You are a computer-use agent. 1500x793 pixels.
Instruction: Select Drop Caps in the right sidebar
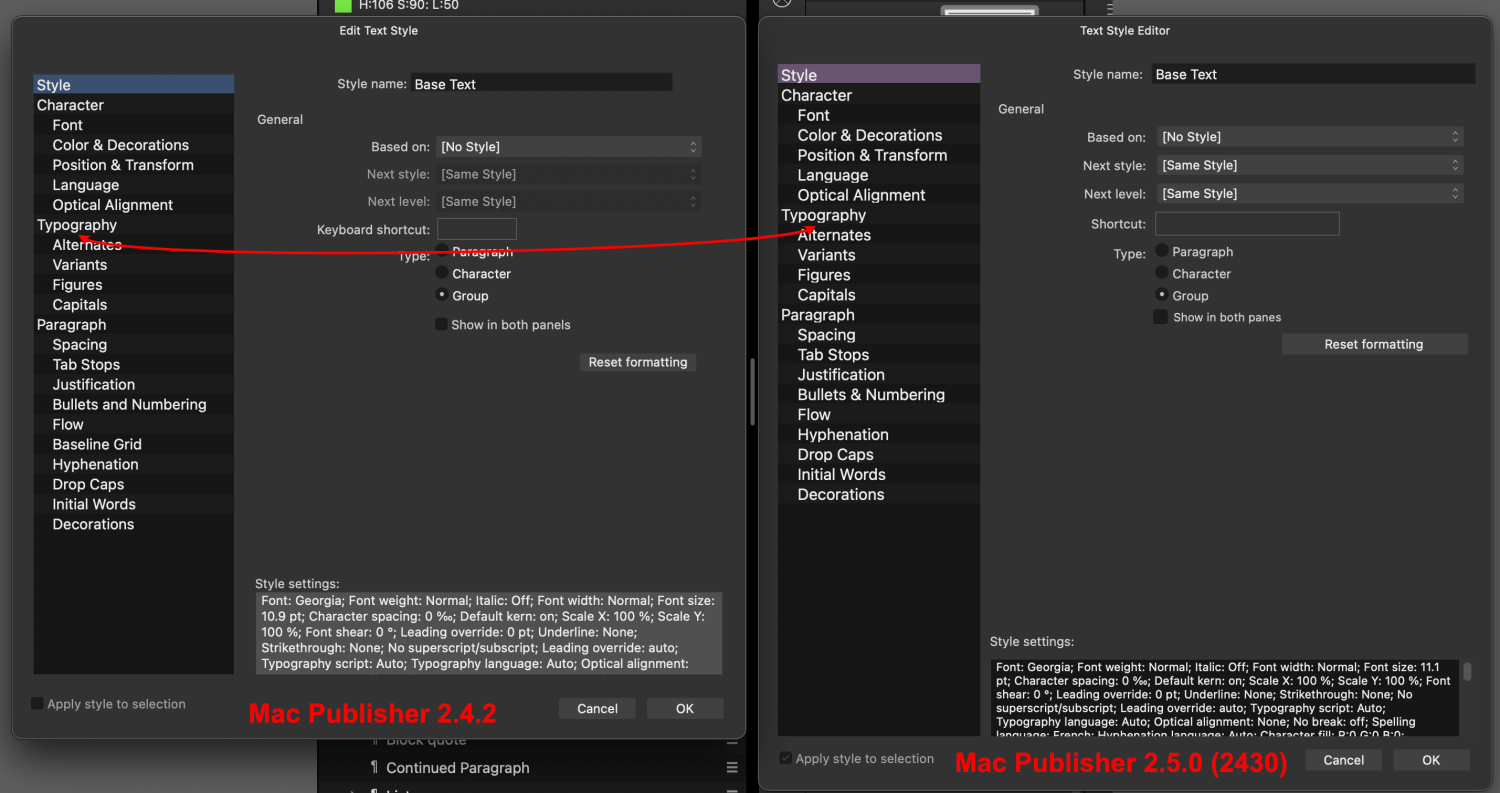coord(835,454)
